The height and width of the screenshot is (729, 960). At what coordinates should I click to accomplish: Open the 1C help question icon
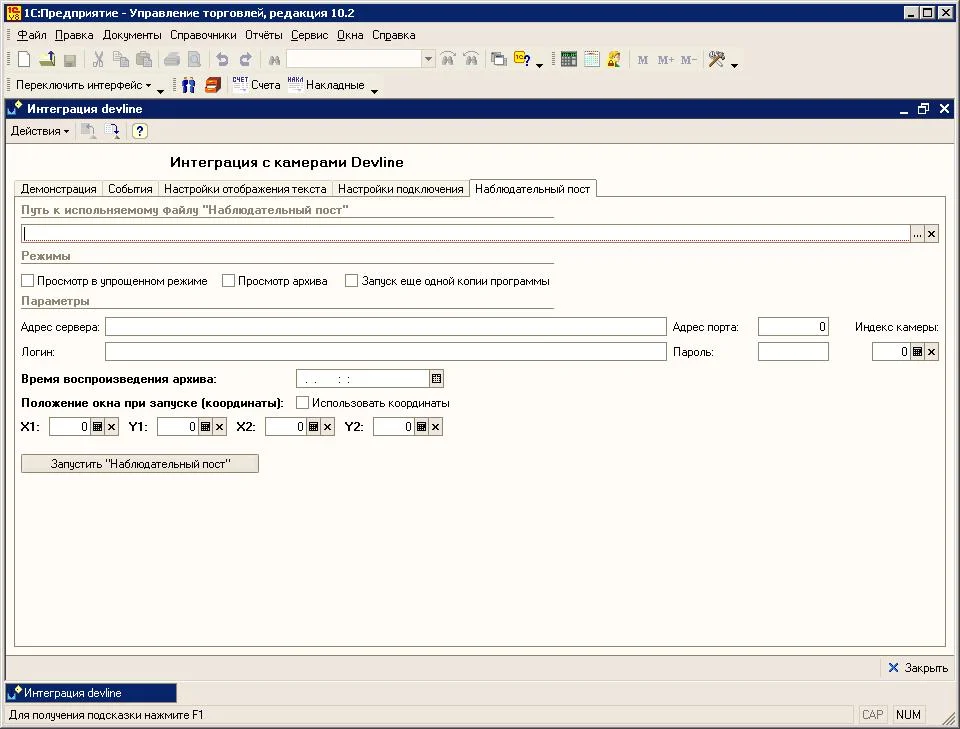pyautogui.click(x=522, y=59)
